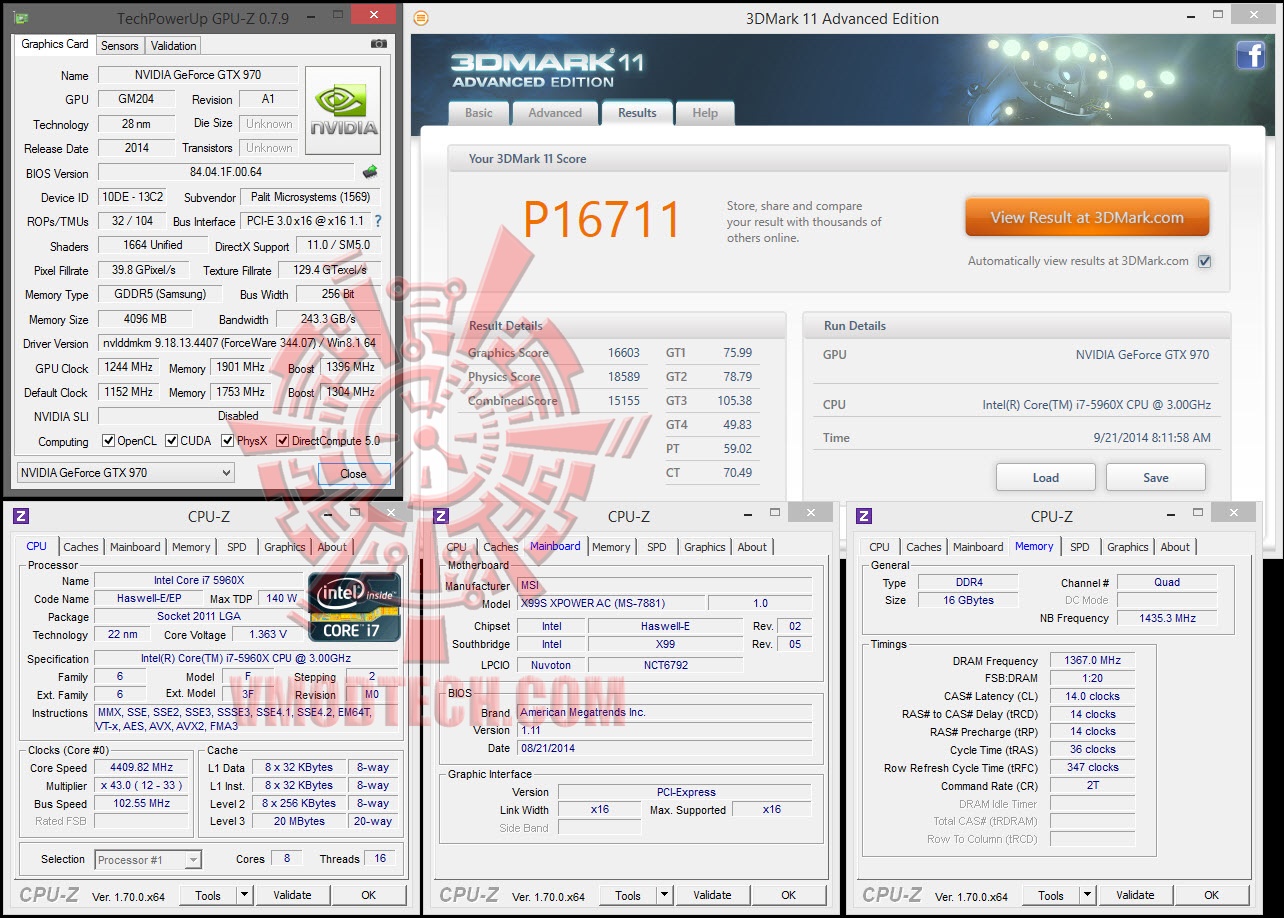Image resolution: width=1284 pixels, height=918 pixels.
Task: Click OK in the CPU-Z Mainboard window
Action: [789, 895]
